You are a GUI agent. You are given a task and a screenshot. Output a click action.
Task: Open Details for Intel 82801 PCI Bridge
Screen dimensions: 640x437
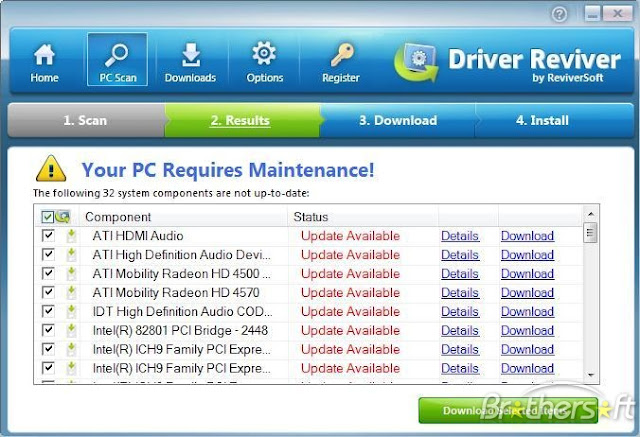click(x=460, y=331)
